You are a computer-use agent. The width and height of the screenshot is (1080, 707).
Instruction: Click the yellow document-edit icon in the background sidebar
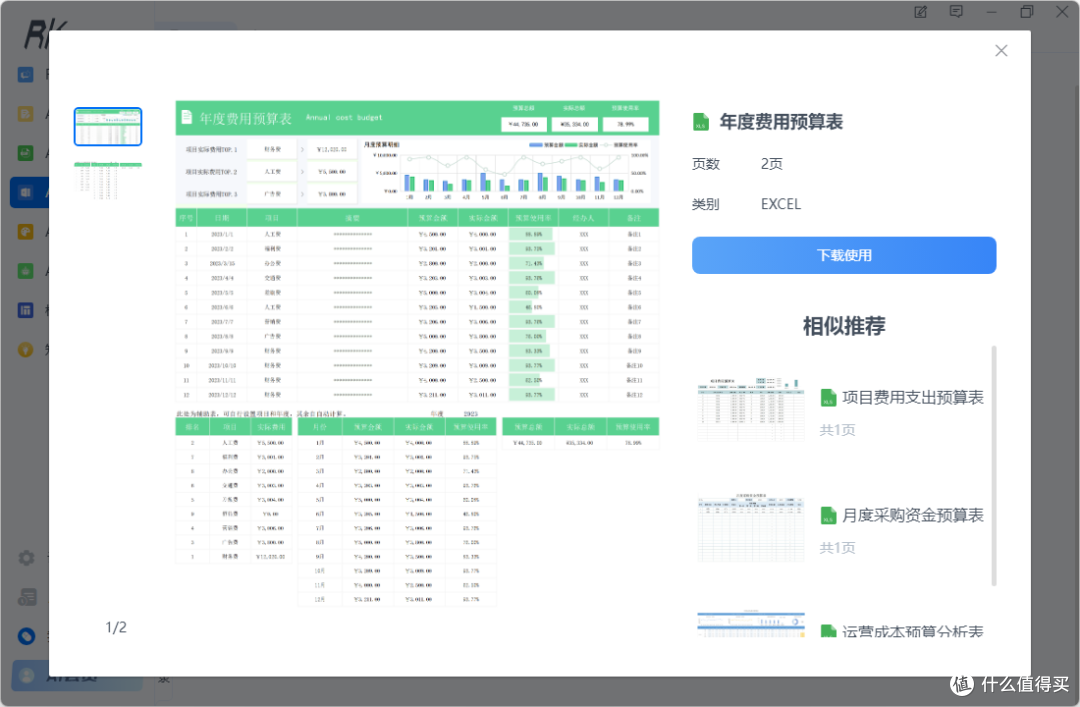(25, 114)
